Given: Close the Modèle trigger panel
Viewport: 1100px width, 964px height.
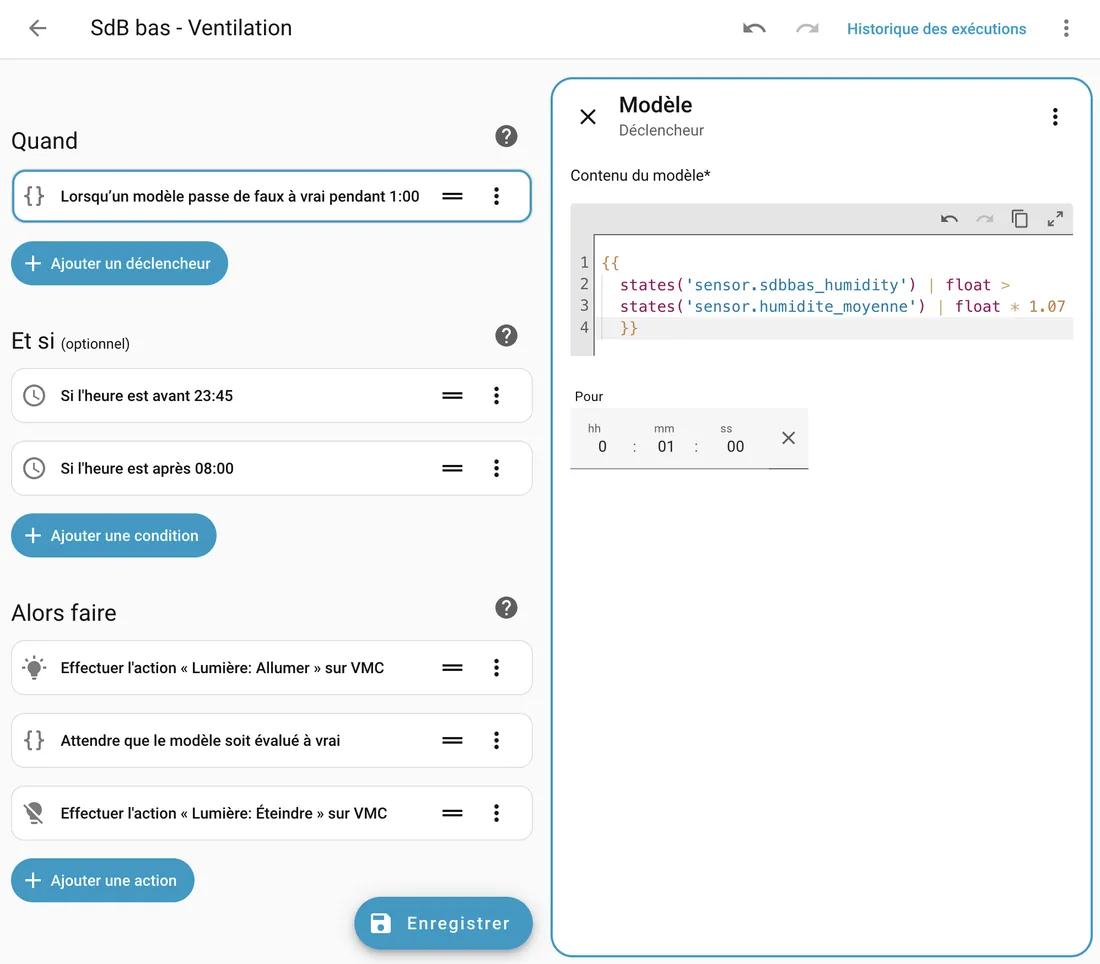Looking at the screenshot, I should tap(588, 116).
